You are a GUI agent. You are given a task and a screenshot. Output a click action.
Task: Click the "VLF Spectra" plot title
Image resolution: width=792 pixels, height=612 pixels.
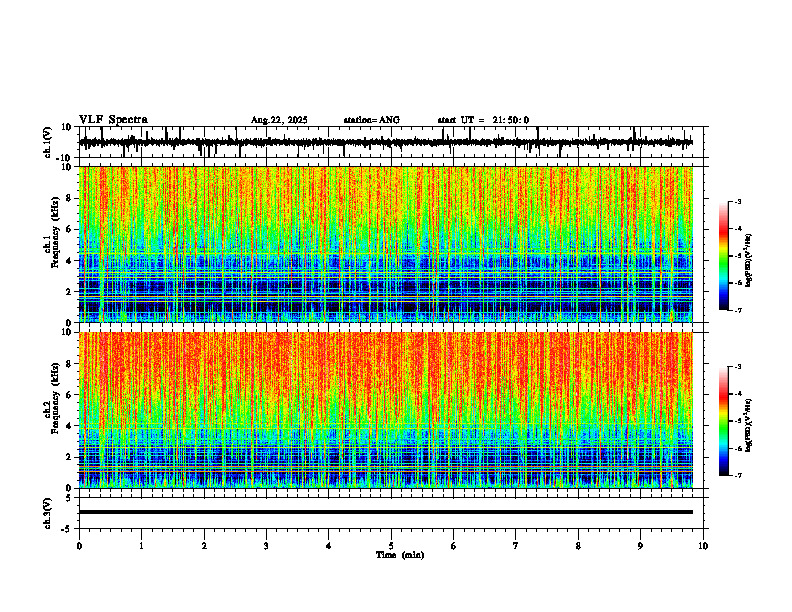113,120
